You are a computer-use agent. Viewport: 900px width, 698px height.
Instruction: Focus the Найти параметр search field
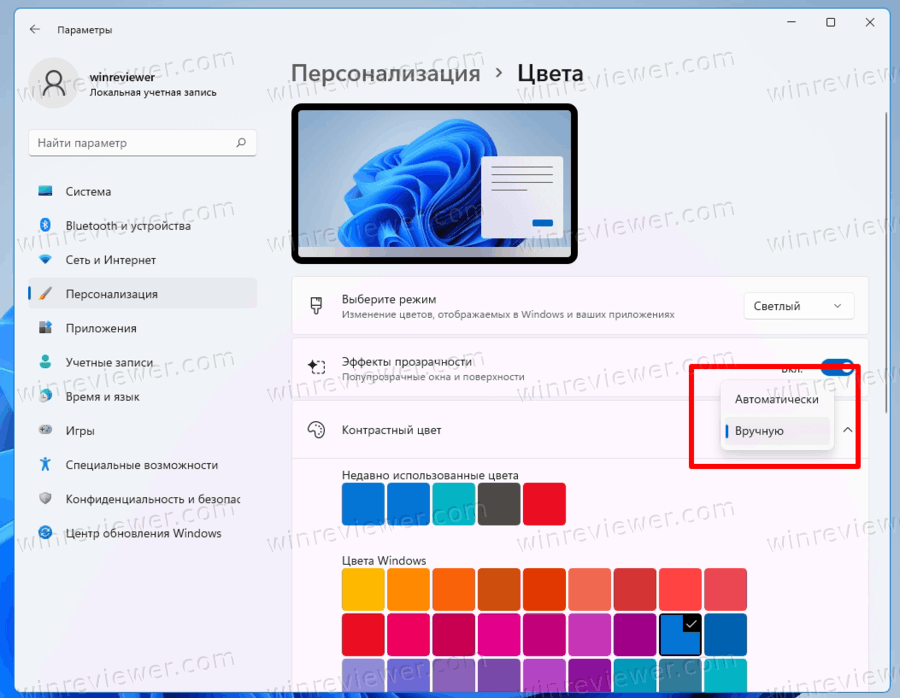[142, 143]
